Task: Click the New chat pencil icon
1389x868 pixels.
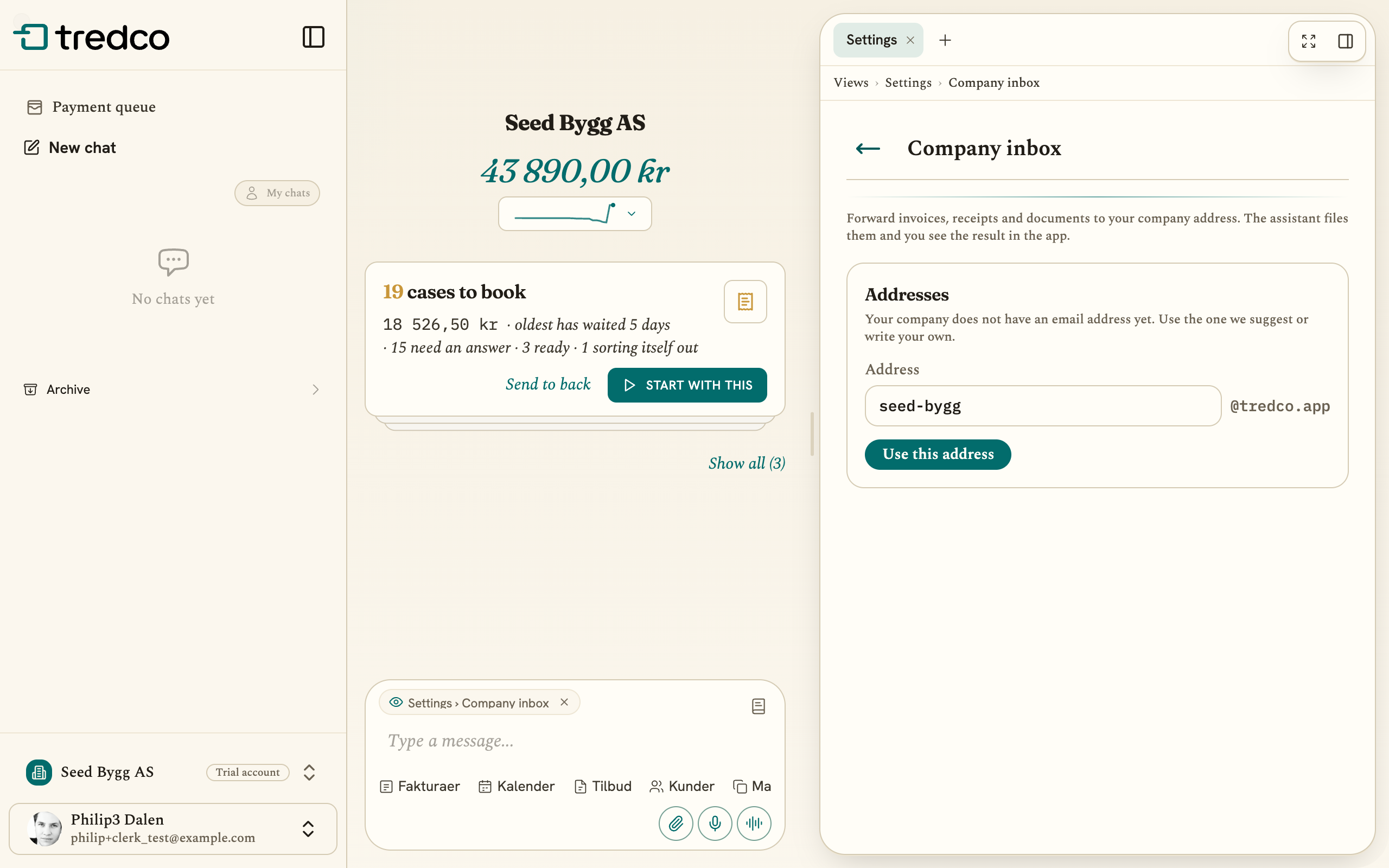Action: click(31, 148)
